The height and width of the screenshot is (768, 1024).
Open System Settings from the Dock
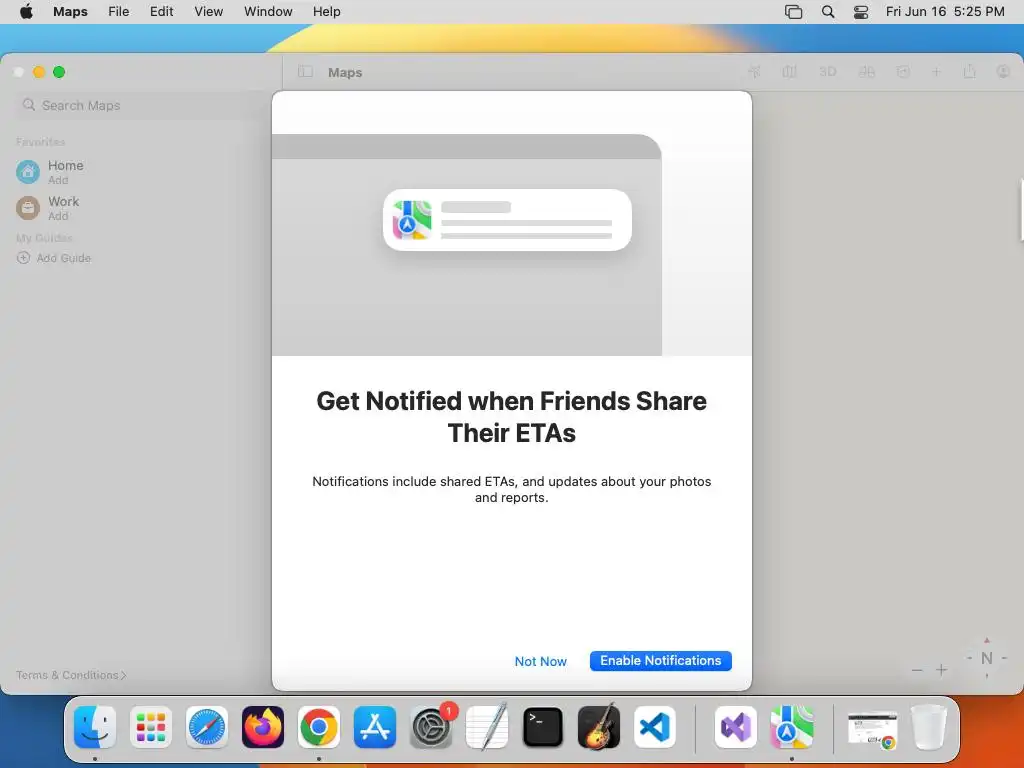(431, 727)
